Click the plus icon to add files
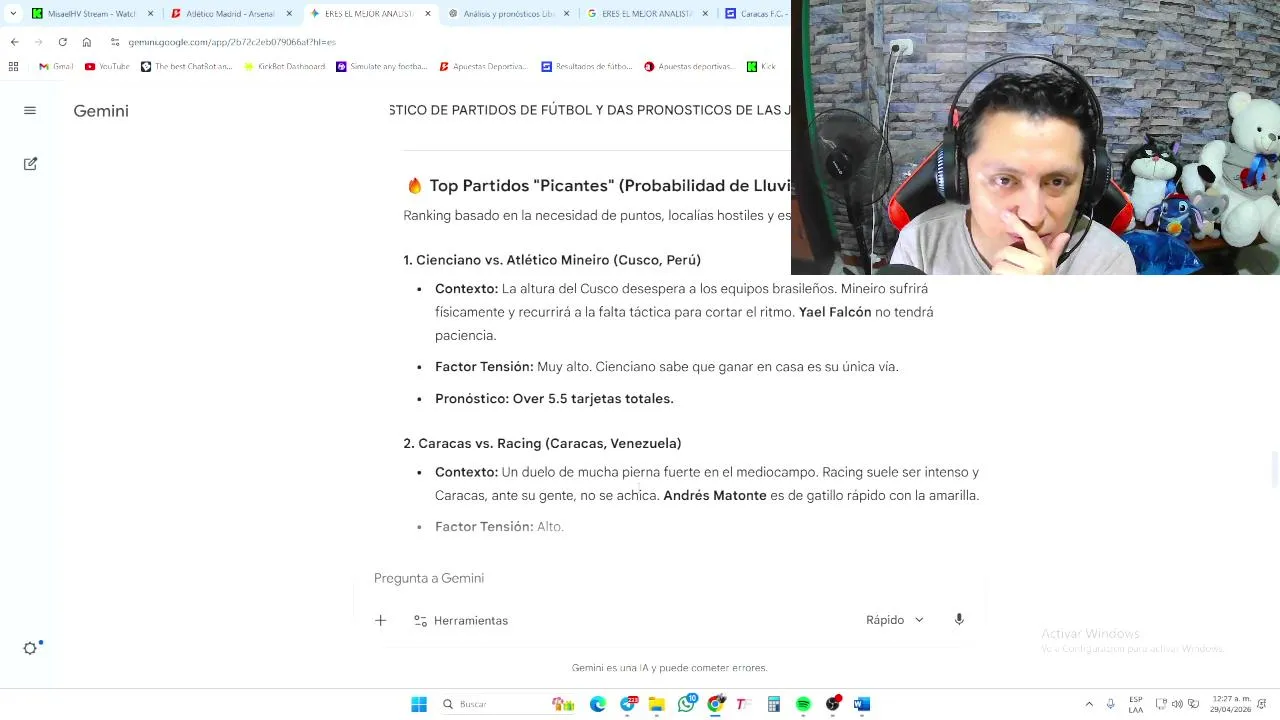This screenshot has height=720, width=1280. pyautogui.click(x=380, y=620)
